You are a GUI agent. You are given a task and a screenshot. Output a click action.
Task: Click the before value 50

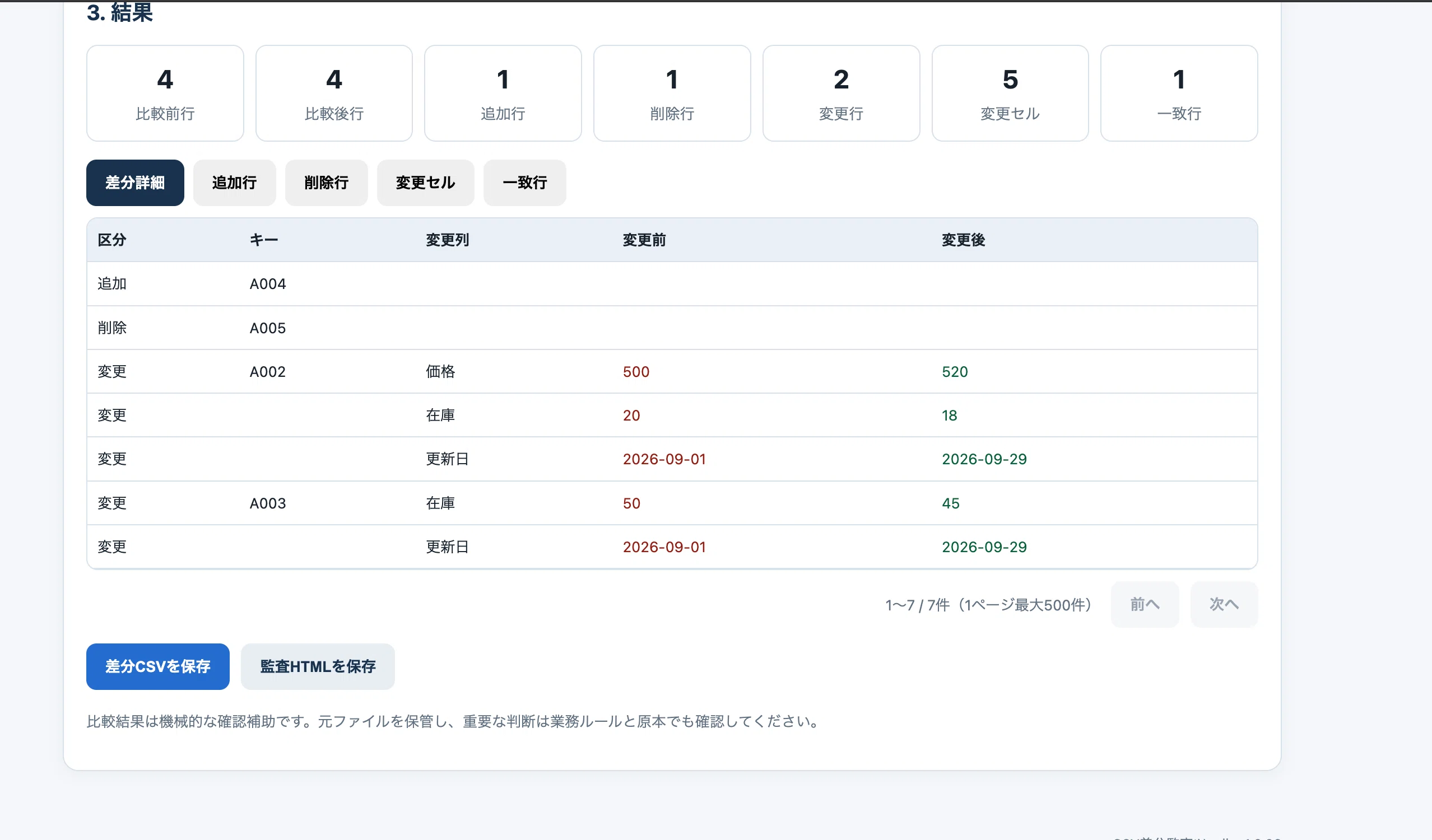tap(631, 503)
